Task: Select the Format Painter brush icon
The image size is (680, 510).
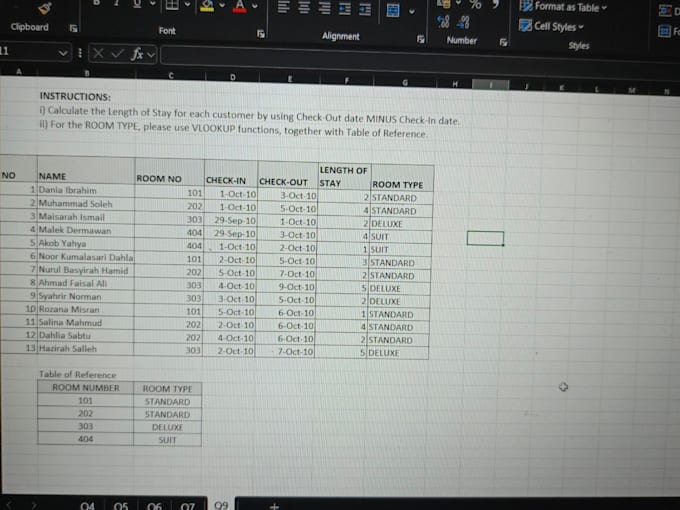Action: tap(45, 7)
